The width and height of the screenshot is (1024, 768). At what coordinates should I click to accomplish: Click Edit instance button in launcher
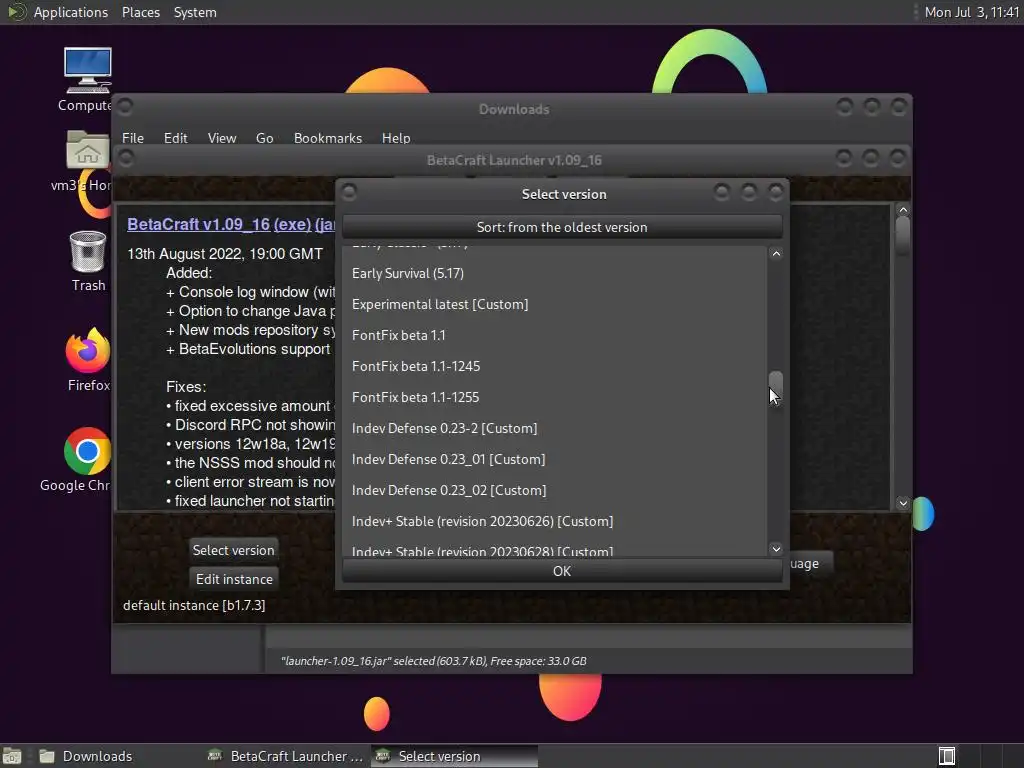[x=234, y=579]
